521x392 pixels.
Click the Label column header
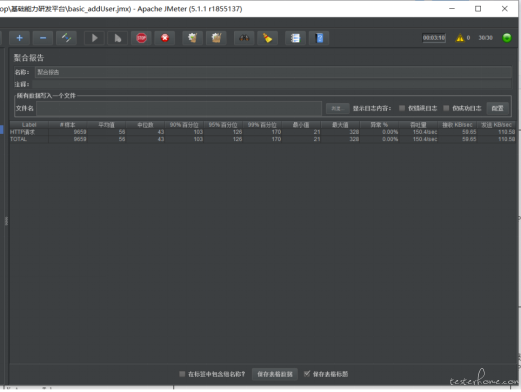pyautogui.click(x=29, y=125)
